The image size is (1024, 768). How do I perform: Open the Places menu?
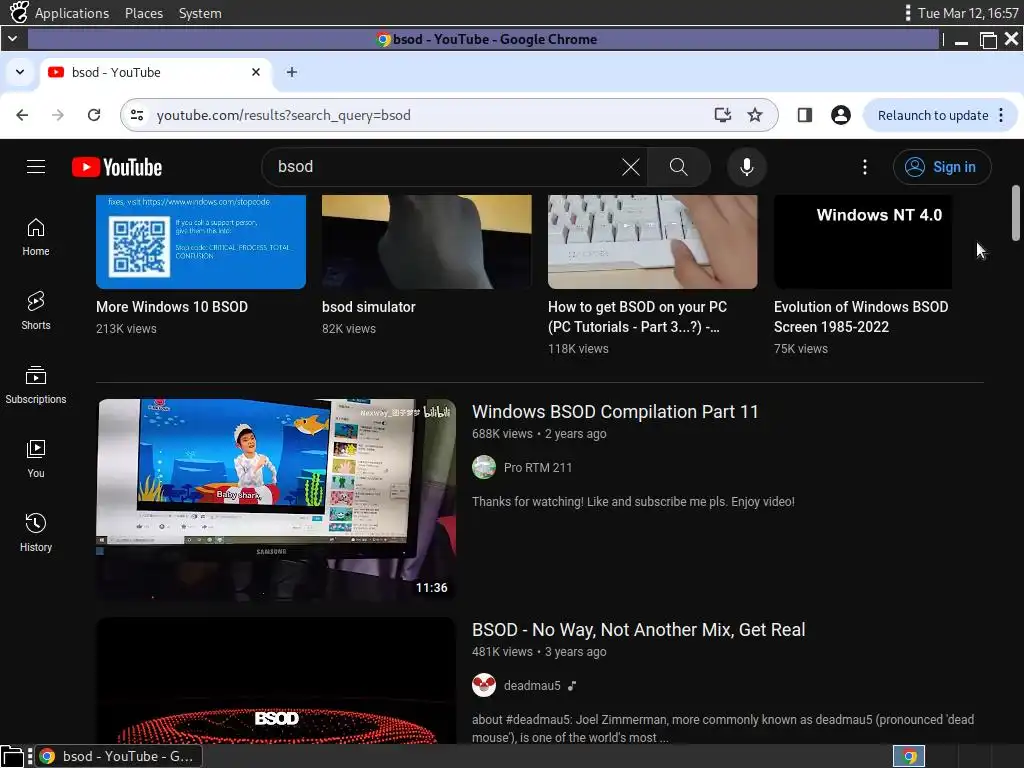coord(144,13)
